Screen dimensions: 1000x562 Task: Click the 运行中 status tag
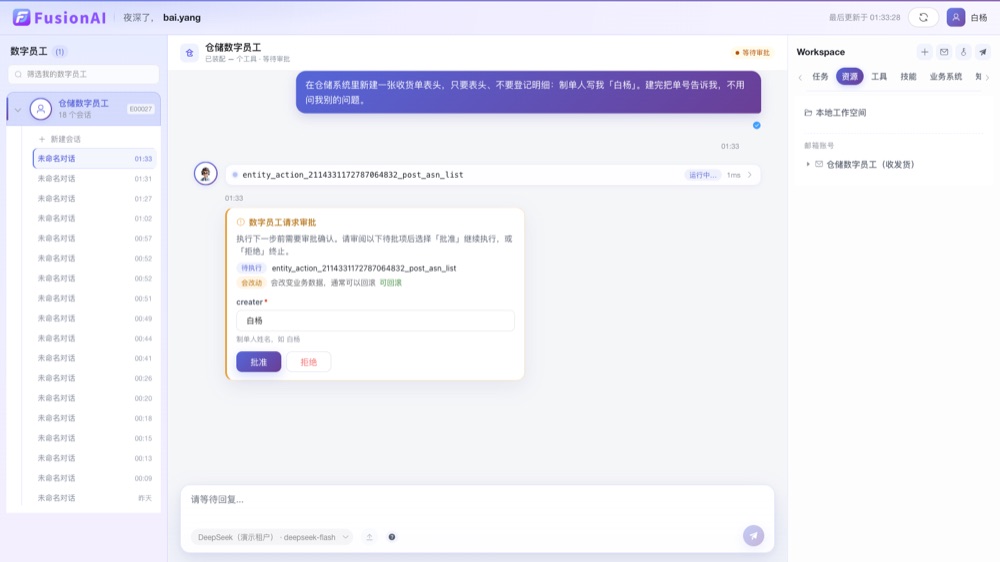[702, 175]
